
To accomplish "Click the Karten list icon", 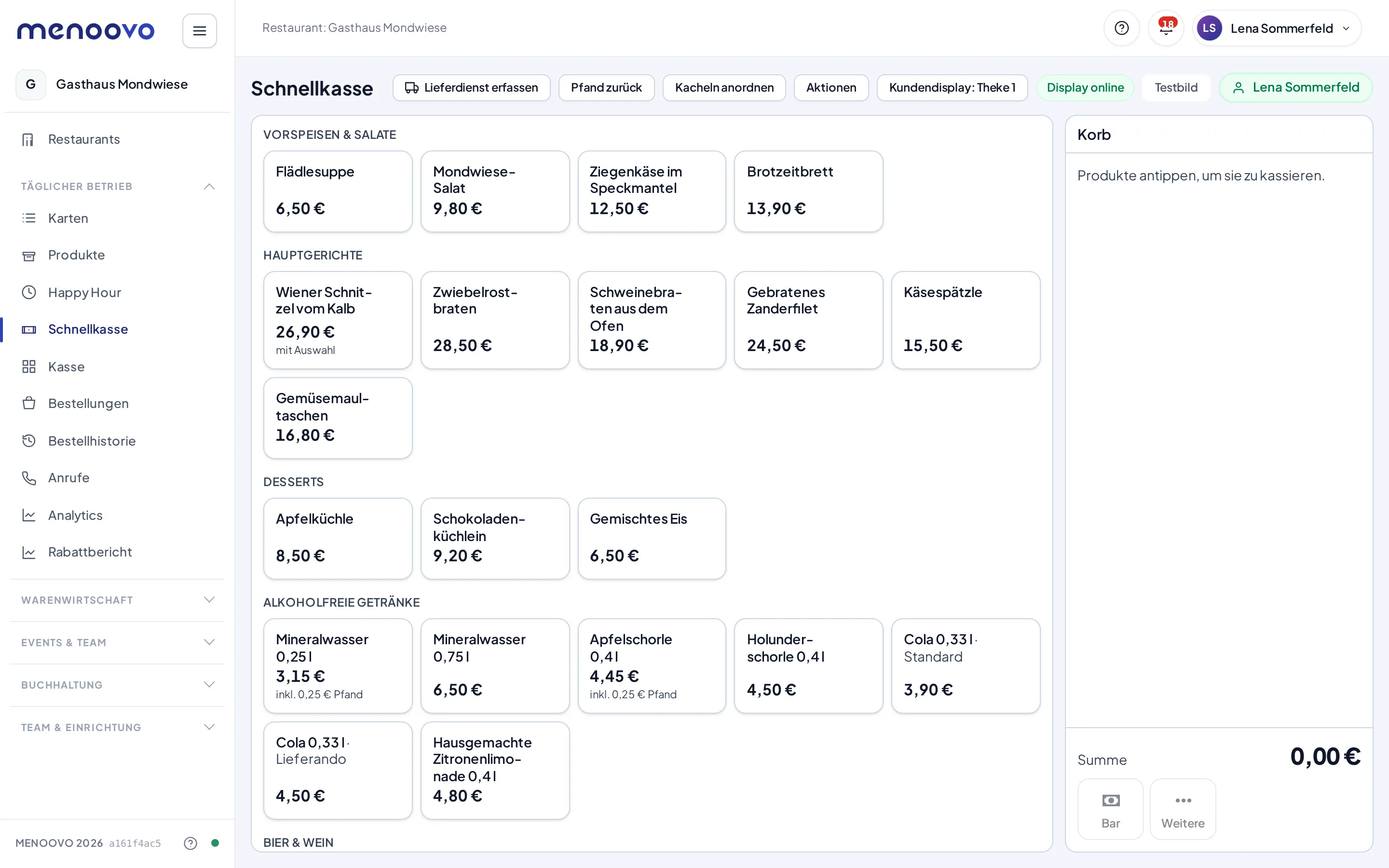I will coord(29,218).
